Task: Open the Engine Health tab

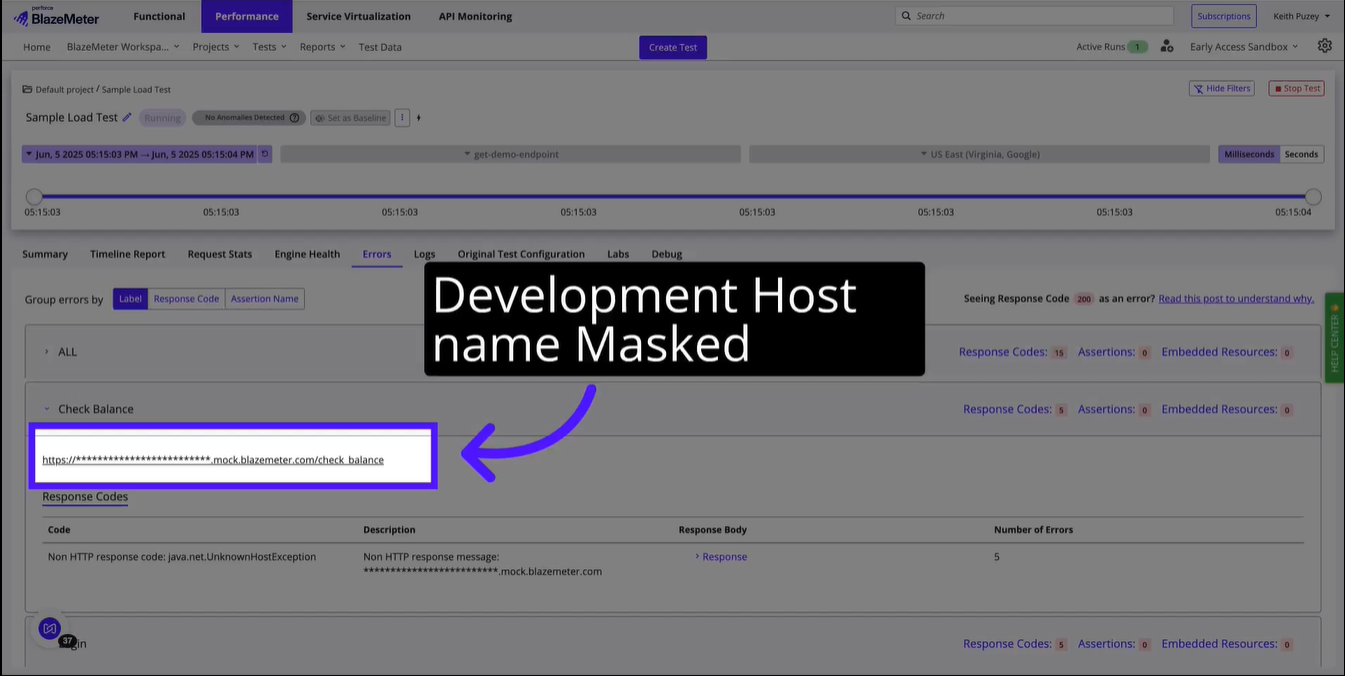Action: click(x=307, y=254)
